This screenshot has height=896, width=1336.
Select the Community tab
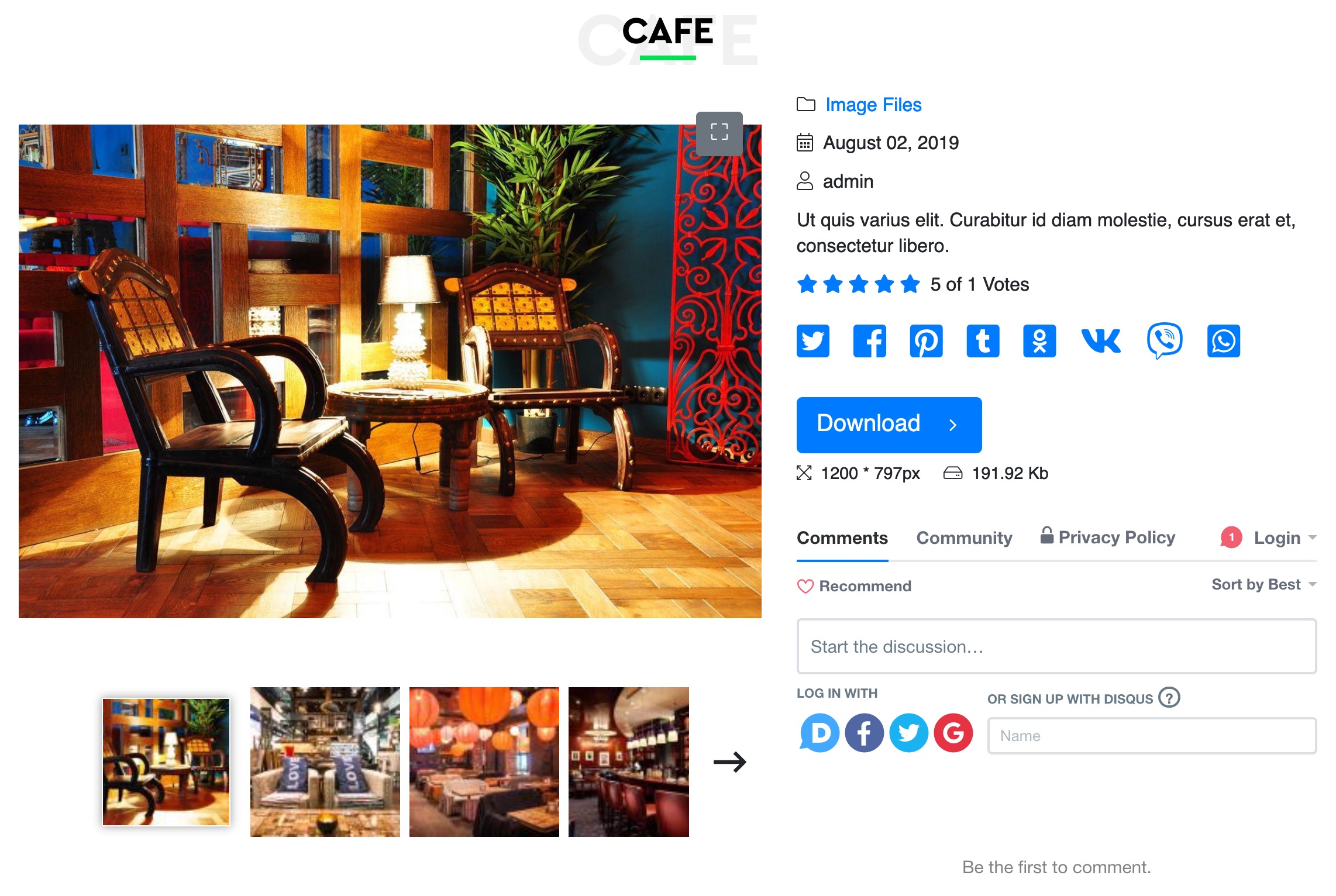964,537
